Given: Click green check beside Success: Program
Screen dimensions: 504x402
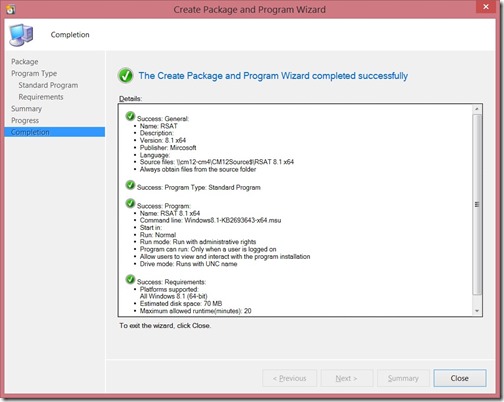Looking at the screenshot, I should click(130, 203).
